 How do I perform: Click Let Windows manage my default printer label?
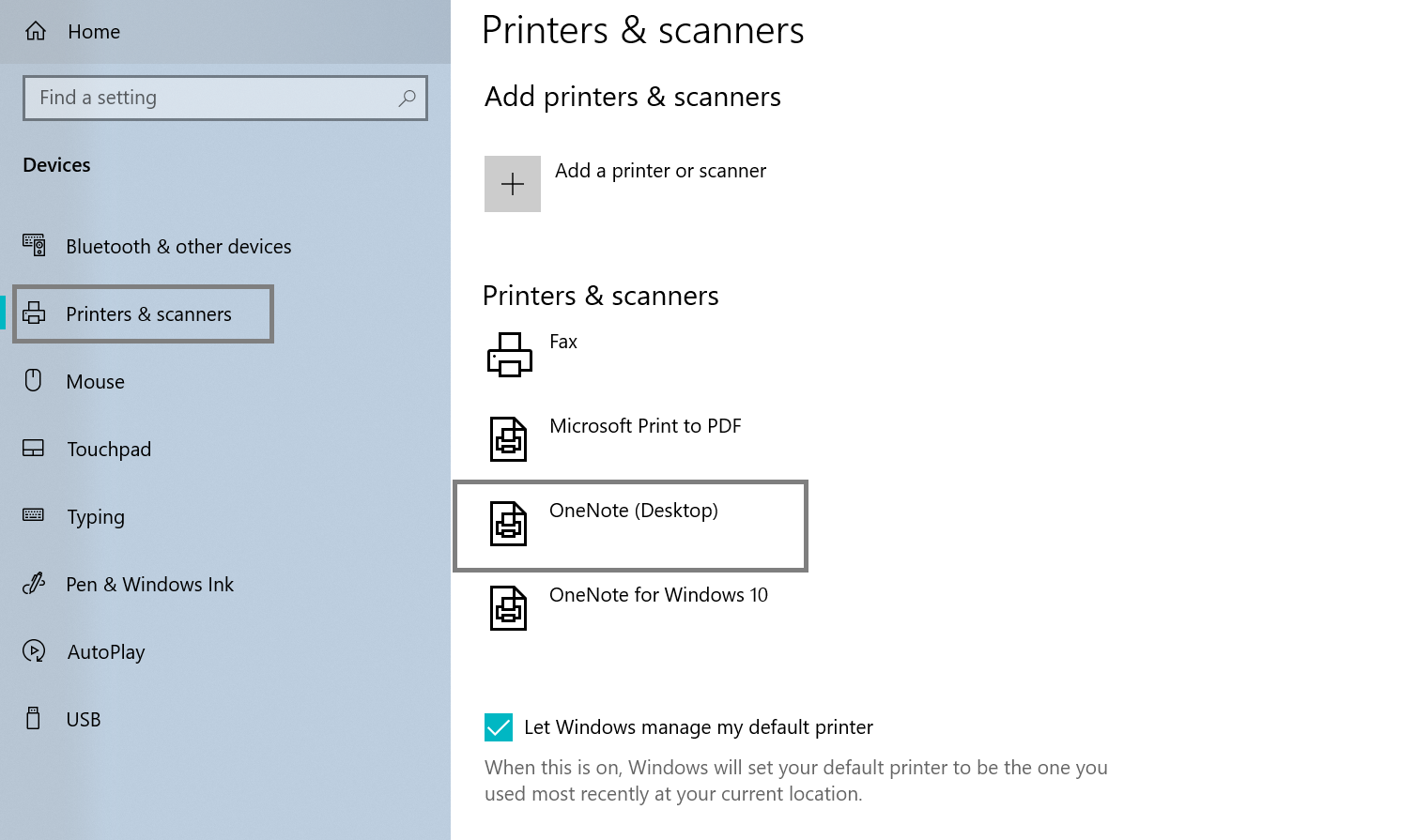[x=699, y=727]
